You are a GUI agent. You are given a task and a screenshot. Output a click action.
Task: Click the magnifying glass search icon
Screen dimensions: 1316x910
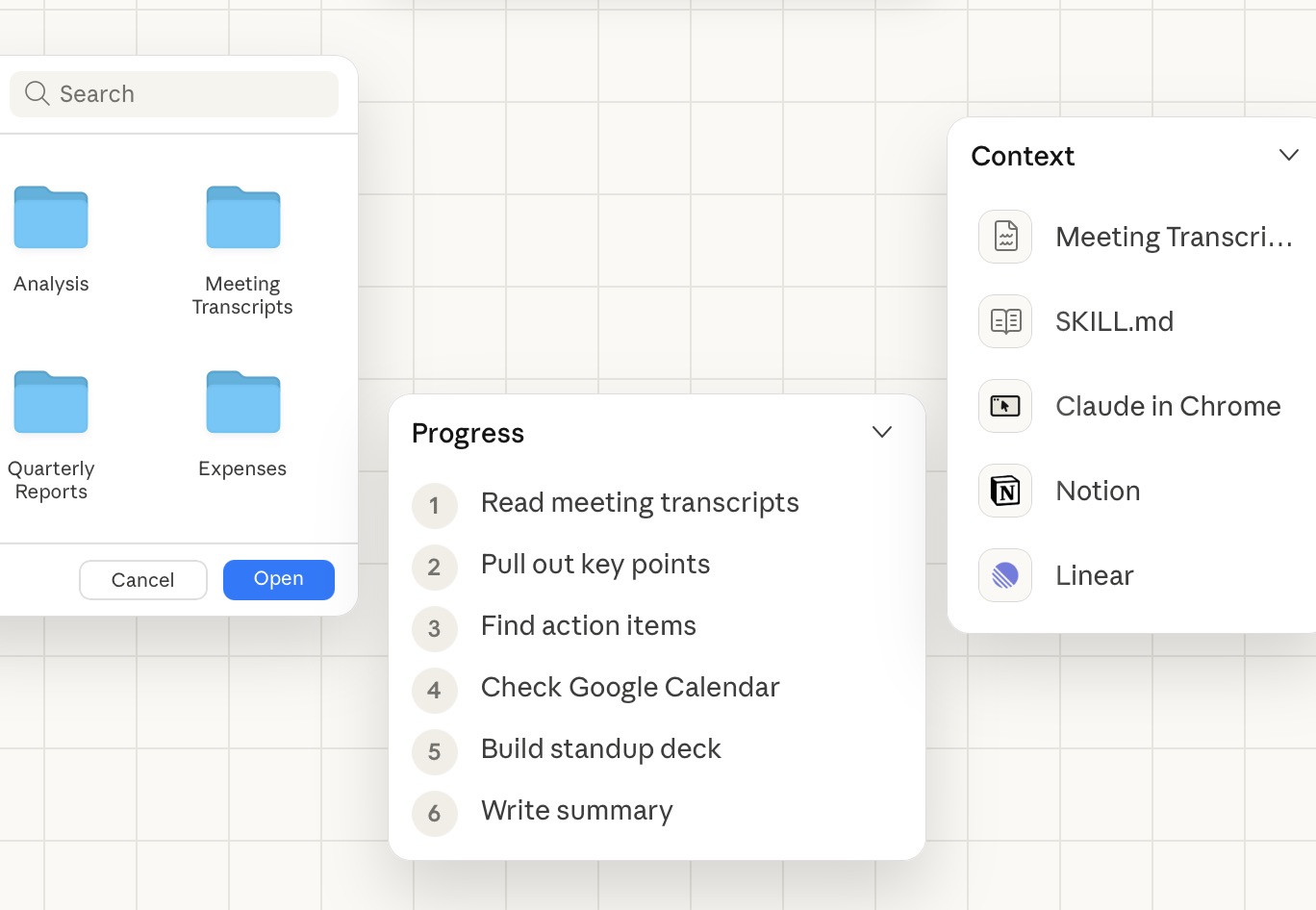tap(38, 93)
